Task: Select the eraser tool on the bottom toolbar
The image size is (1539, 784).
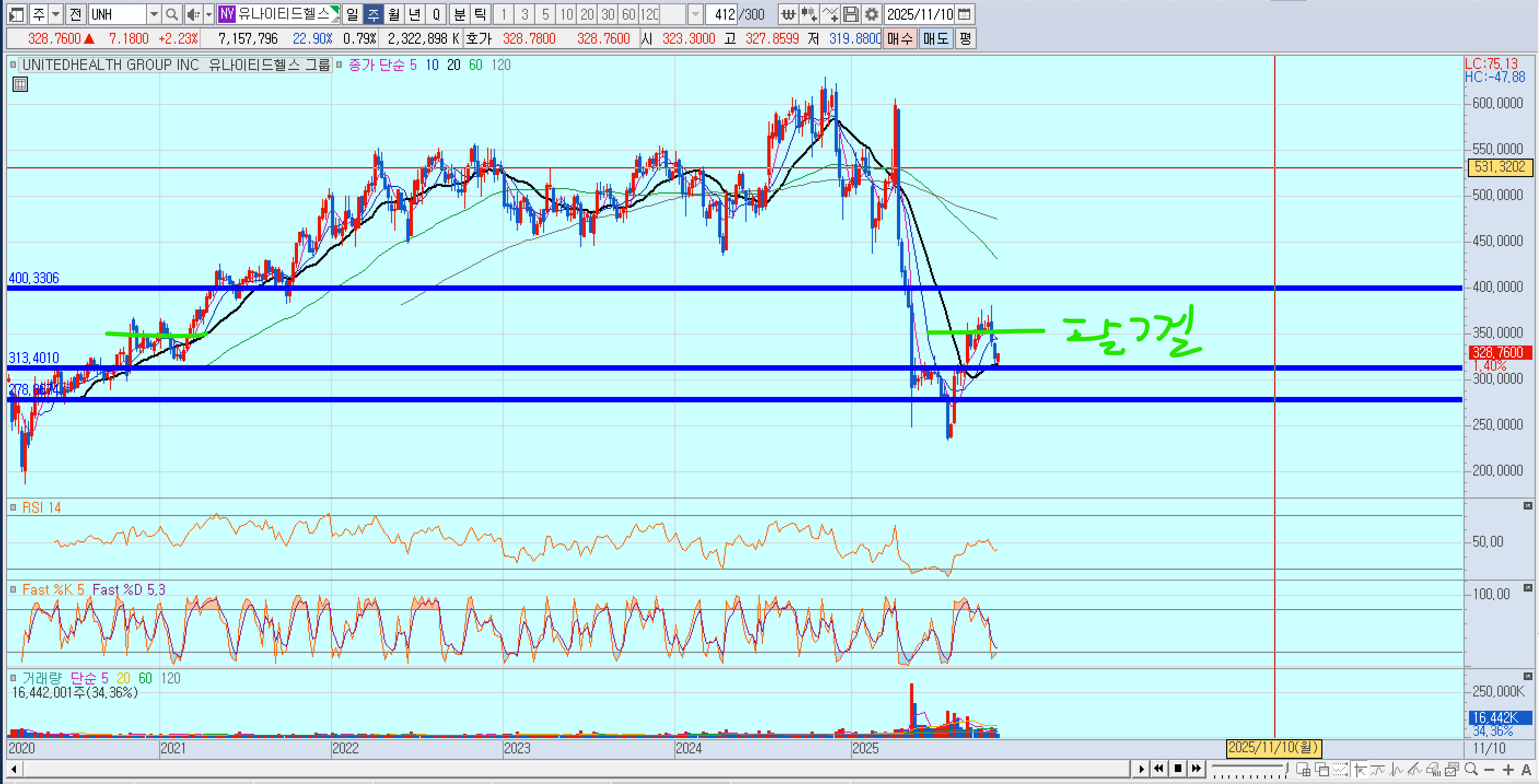Action: [1433, 770]
